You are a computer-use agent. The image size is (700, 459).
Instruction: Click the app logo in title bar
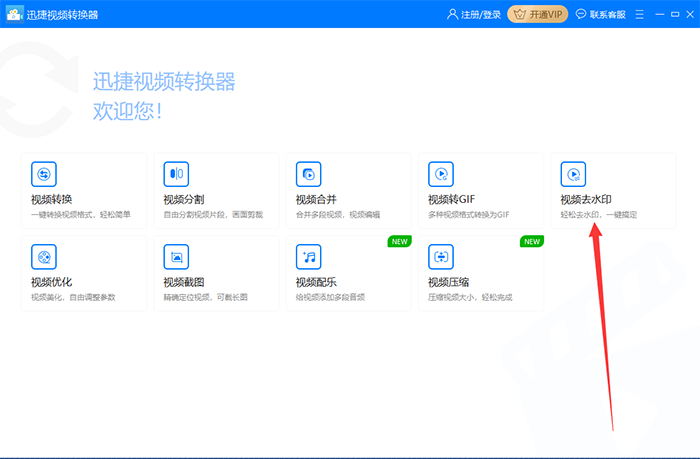tap(15, 14)
